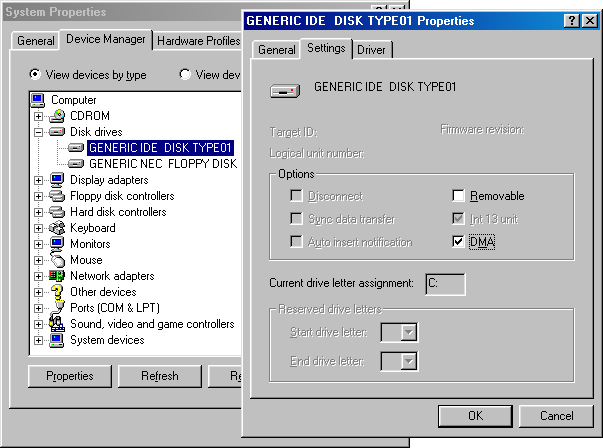The width and height of the screenshot is (603, 448).
Task: Switch to General tab in disk Properties dialog
Action: 277,50
